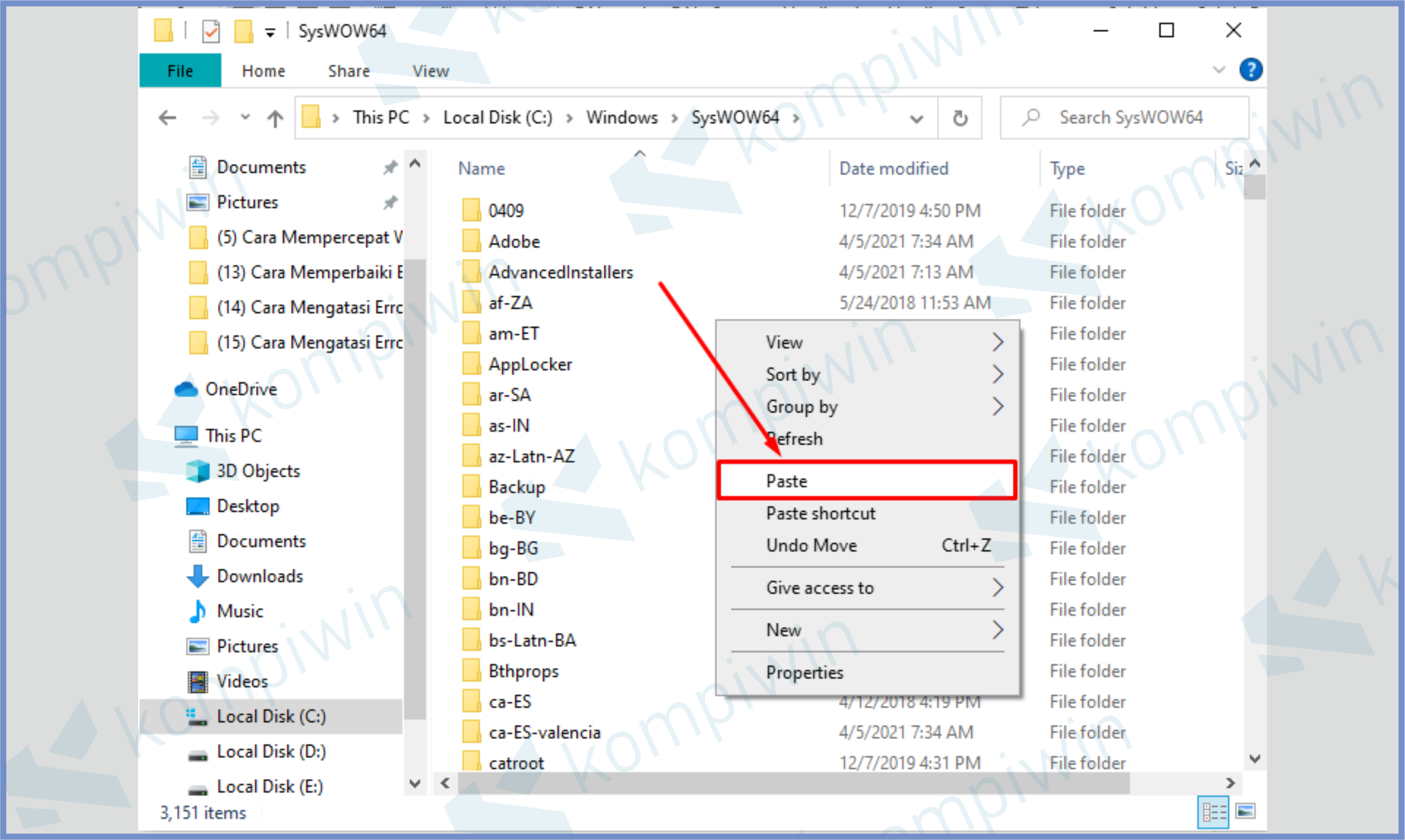The height and width of the screenshot is (840, 1405).
Task: Expand the ribbon with chevron
Action: click(x=1219, y=70)
